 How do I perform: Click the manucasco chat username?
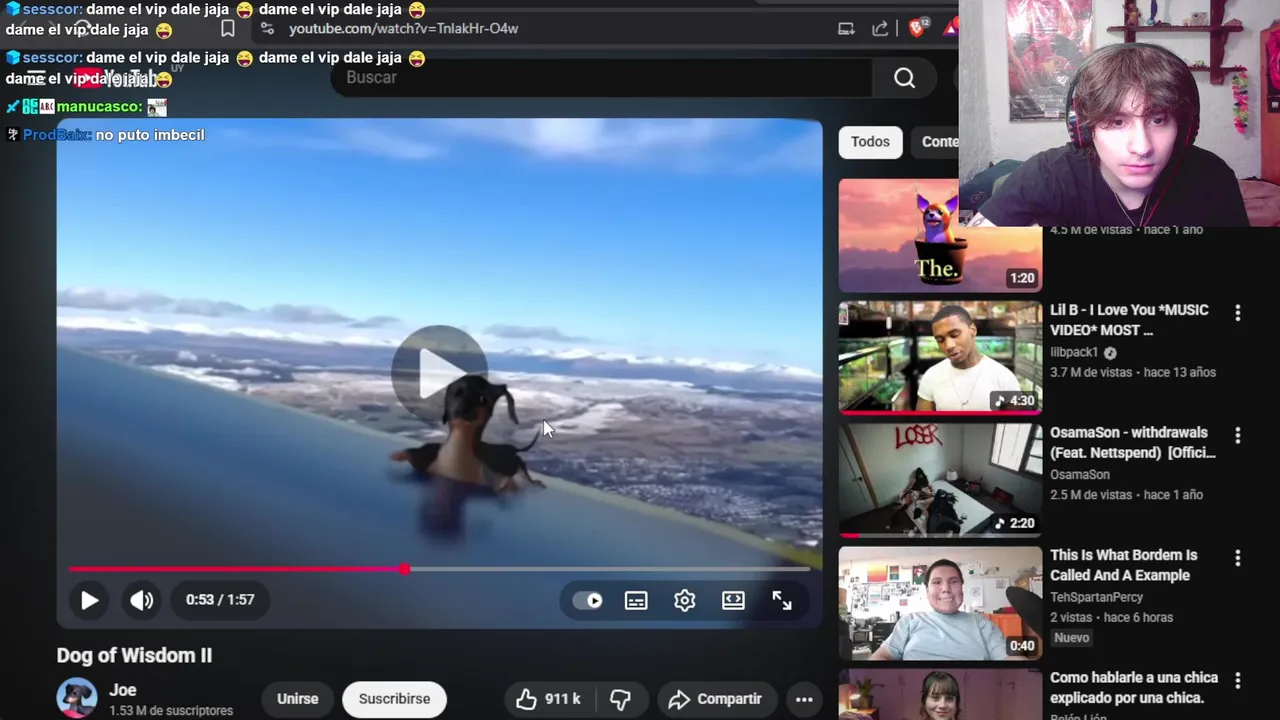99,106
